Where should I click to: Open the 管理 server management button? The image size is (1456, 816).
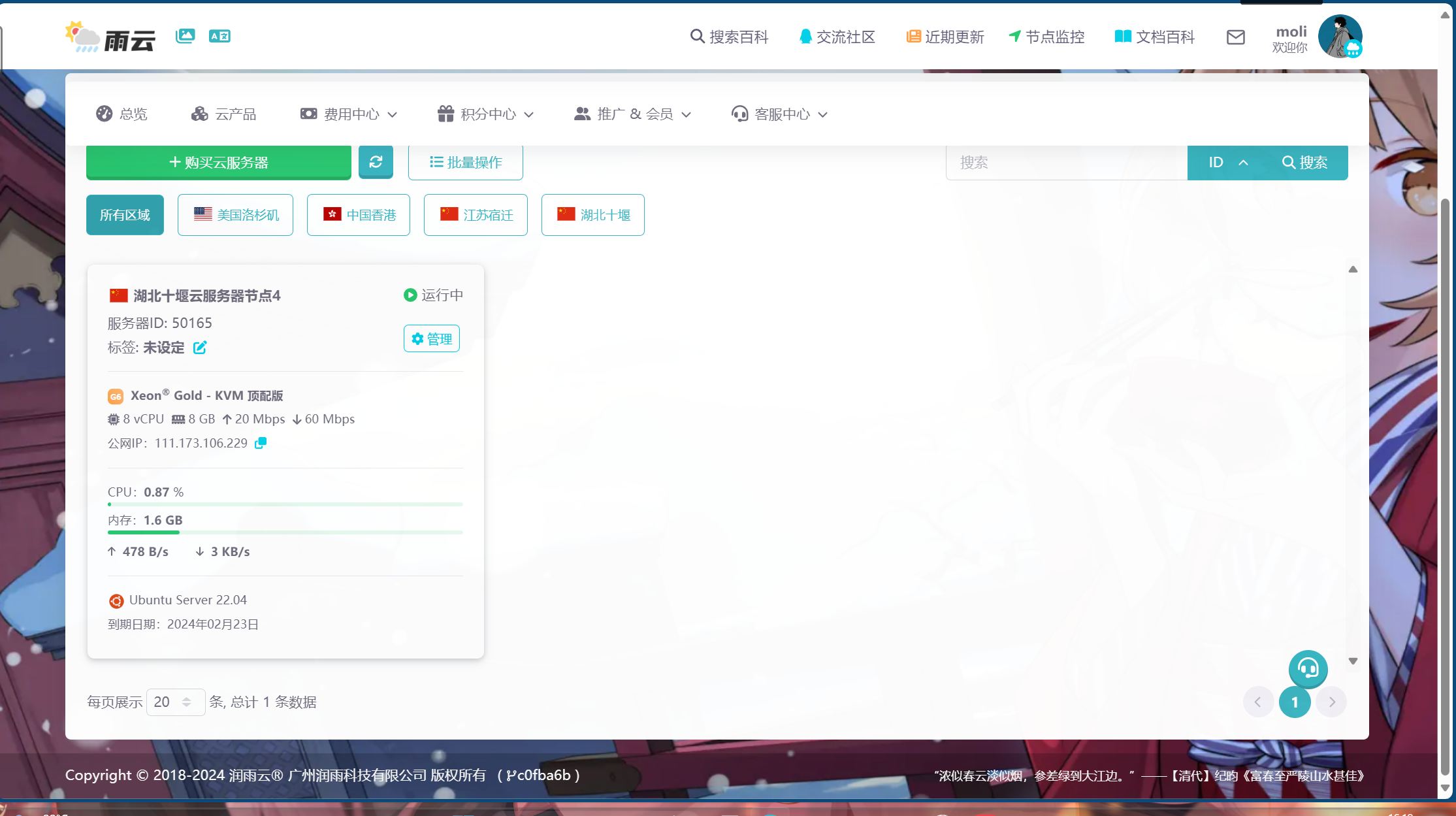pos(431,338)
